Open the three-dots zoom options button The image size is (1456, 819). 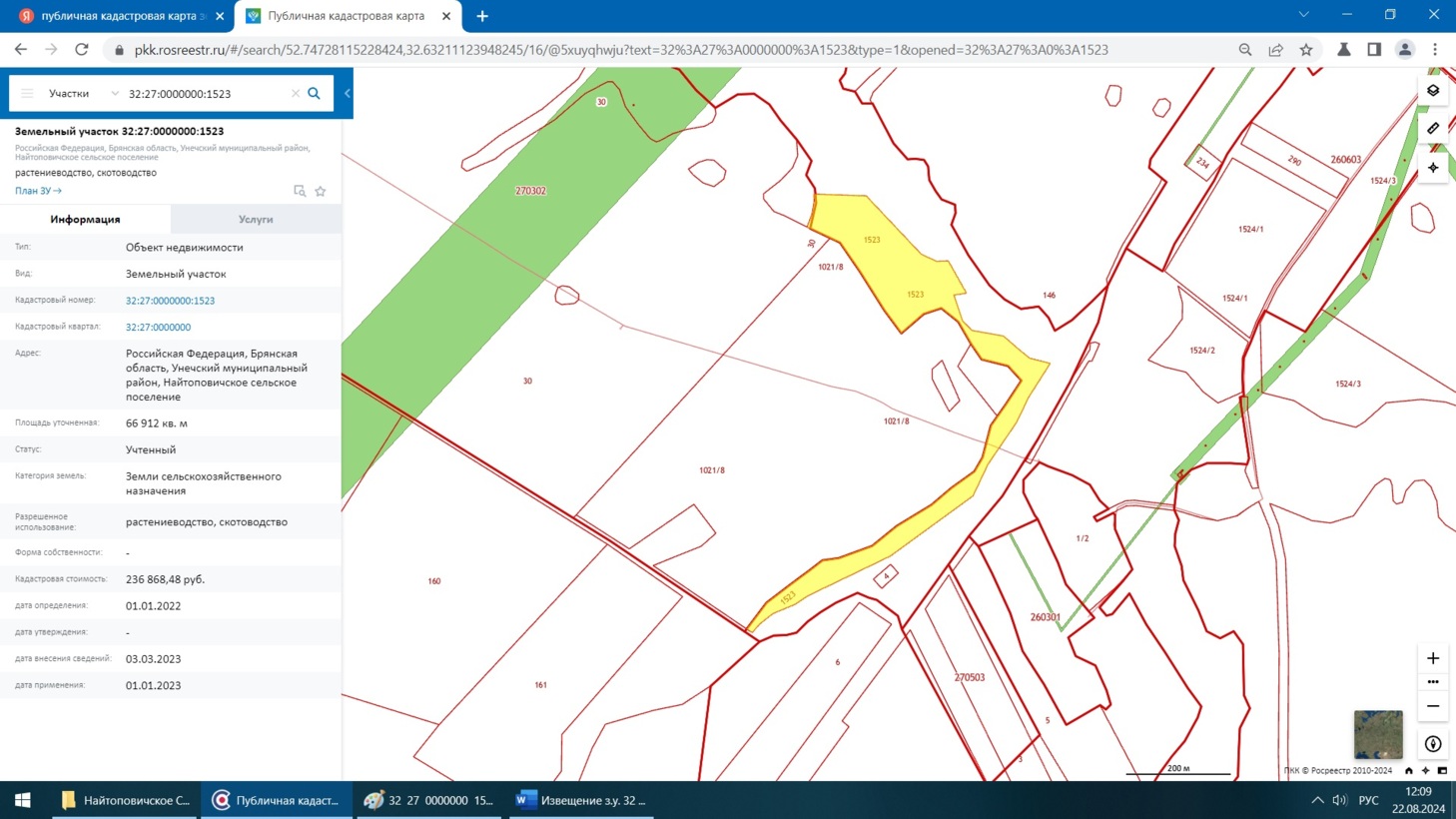[1432, 682]
